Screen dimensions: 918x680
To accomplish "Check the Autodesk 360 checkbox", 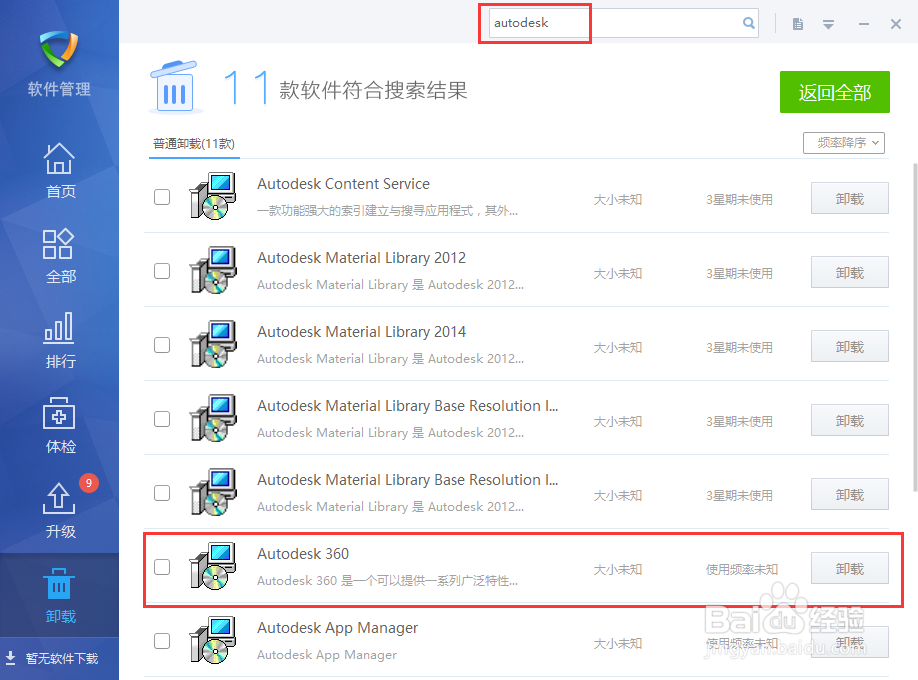I will pos(162,567).
